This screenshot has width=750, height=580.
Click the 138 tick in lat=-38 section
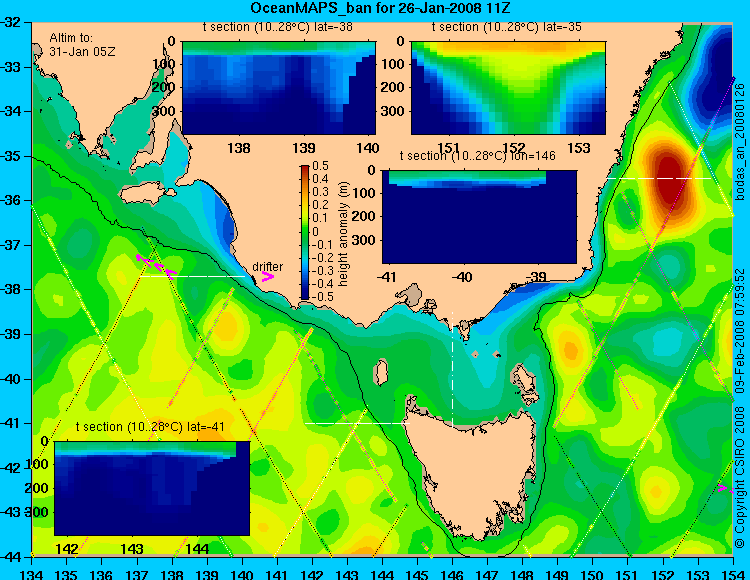pos(238,148)
